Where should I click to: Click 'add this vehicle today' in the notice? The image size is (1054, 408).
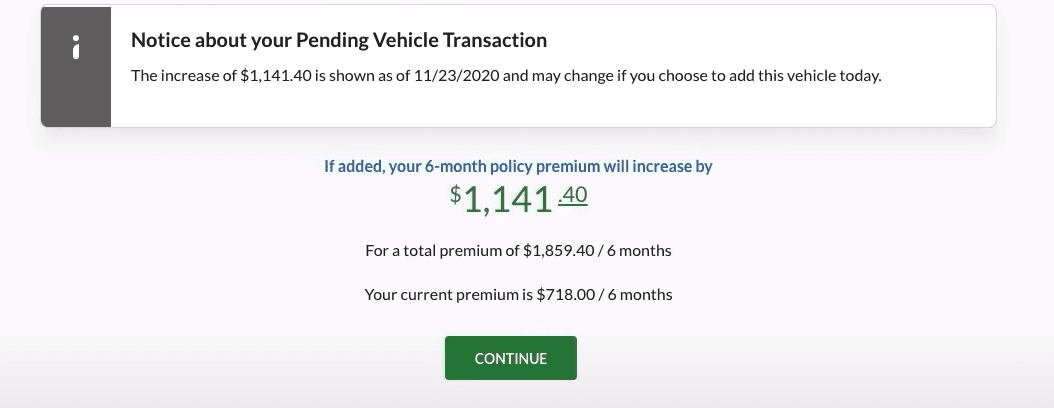(804, 75)
